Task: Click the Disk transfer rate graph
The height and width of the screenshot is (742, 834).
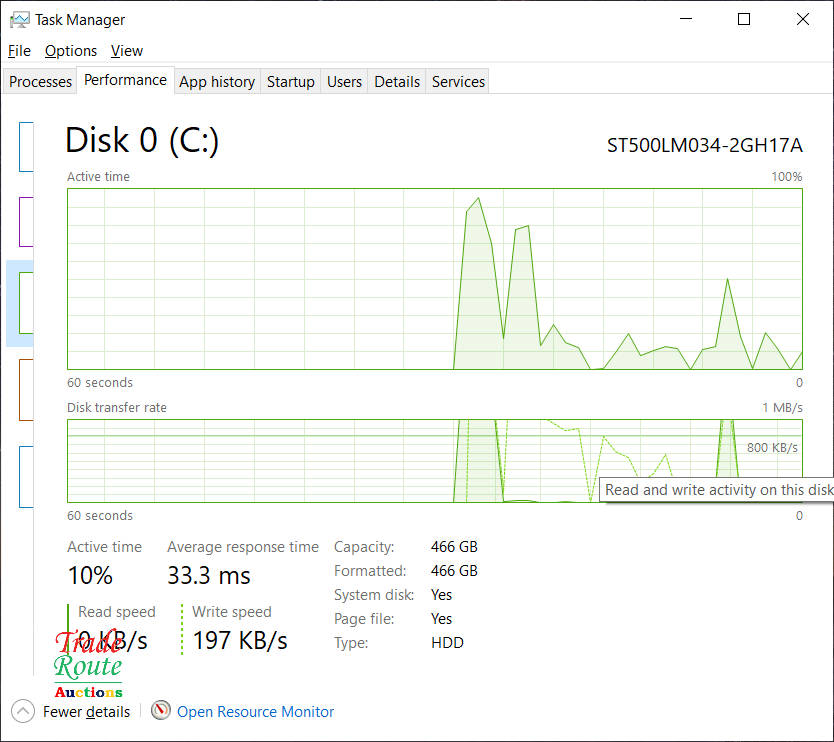Action: (300, 460)
